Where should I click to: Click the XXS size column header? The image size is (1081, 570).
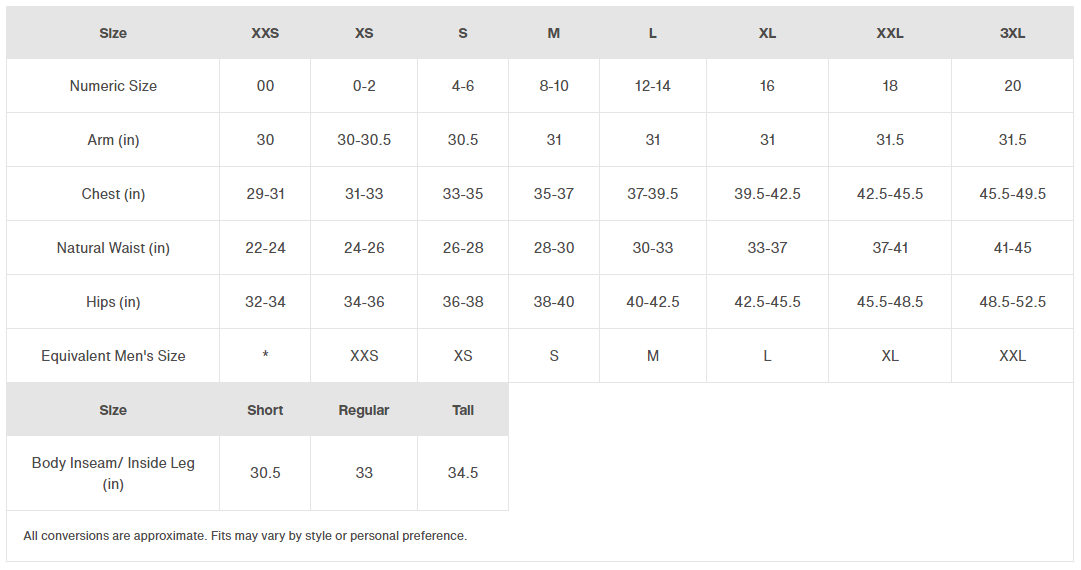pyautogui.click(x=265, y=33)
